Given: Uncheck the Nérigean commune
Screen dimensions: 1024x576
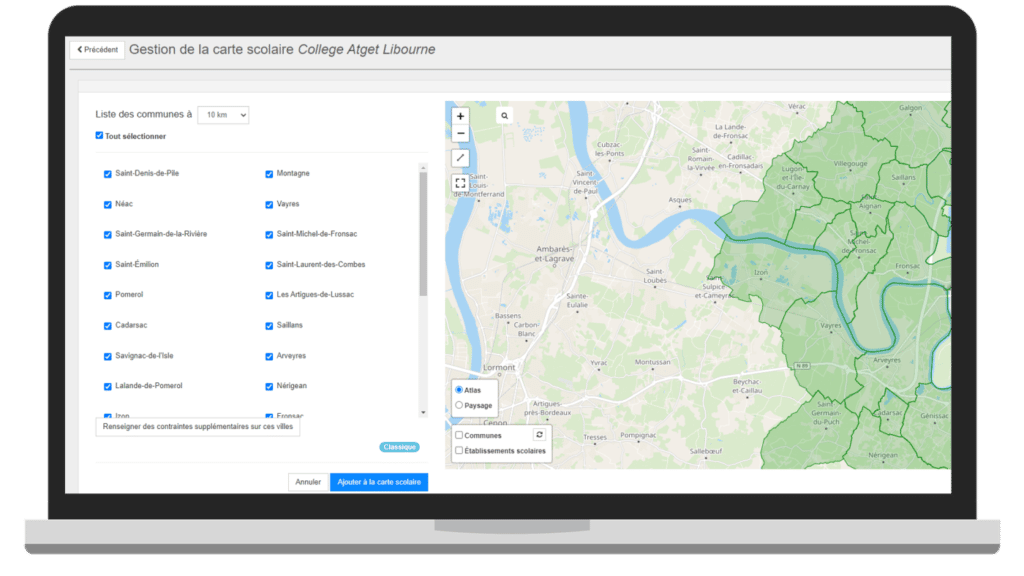Looking at the screenshot, I should (269, 387).
